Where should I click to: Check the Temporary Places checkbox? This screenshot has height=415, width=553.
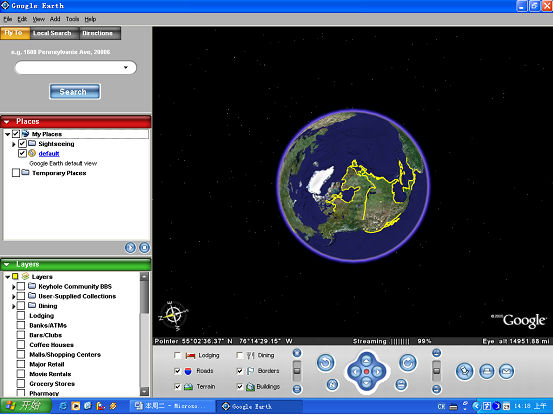click(x=16, y=173)
